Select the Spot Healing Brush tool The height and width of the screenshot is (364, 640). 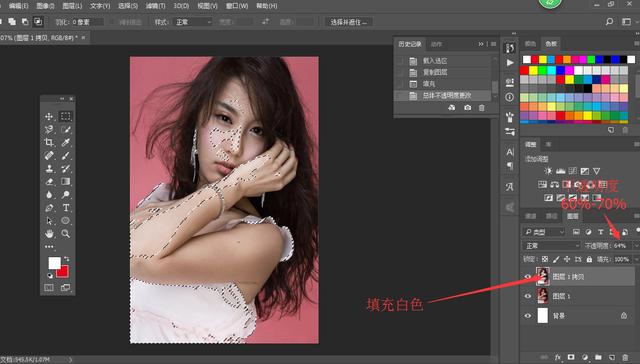pos(49,155)
